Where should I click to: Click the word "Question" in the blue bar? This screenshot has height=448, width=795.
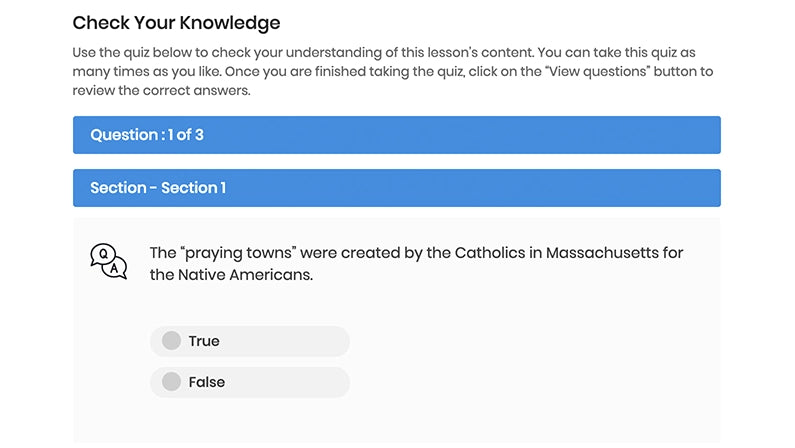click(124, 135)
